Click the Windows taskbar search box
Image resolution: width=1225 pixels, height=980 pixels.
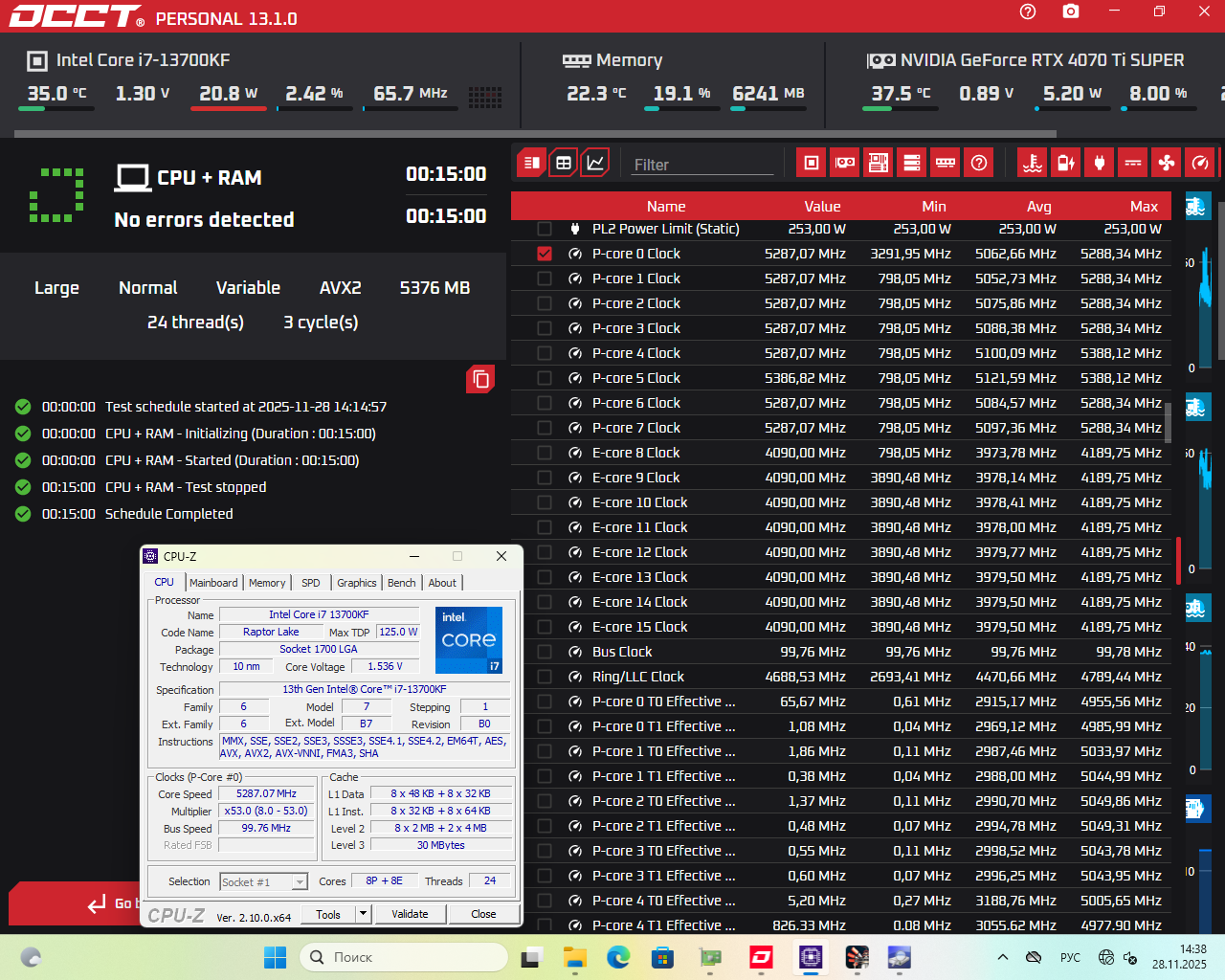404,957
